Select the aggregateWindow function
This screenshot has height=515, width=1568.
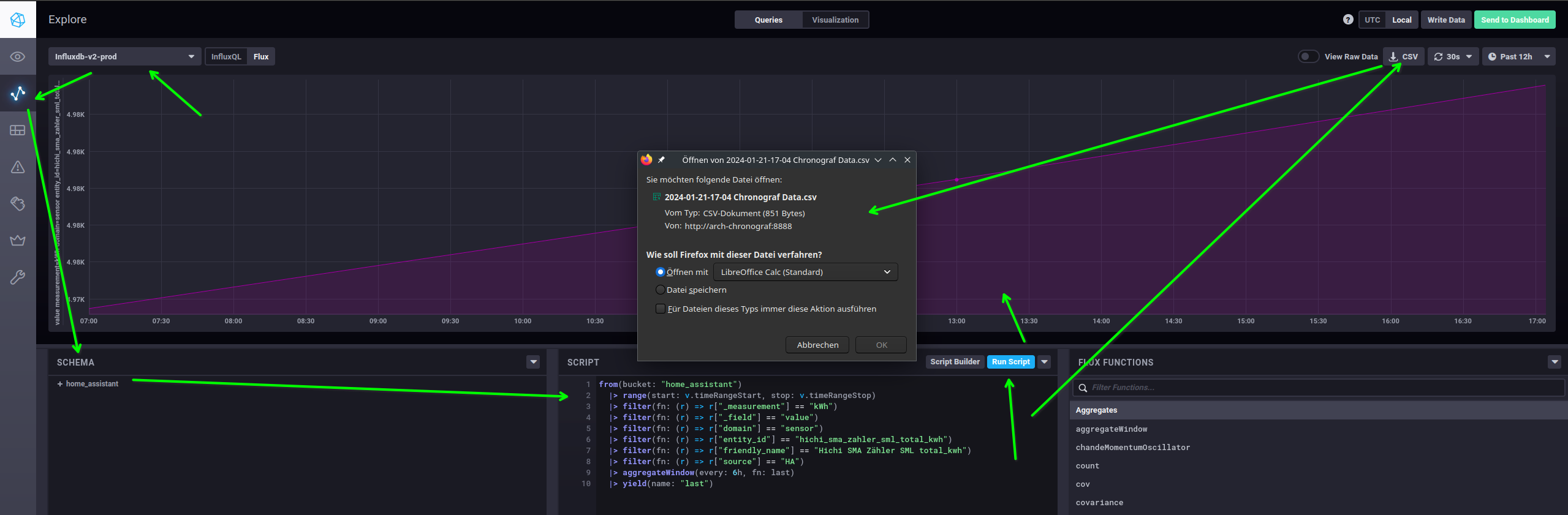coord(1112,429)
